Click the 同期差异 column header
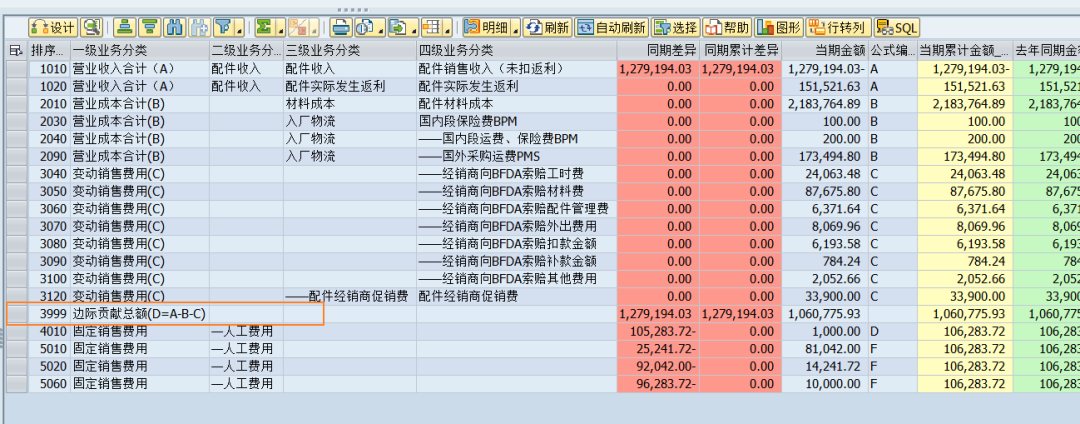Image resolution: width=1080 pixels, height=424 pixels. click(658, 50)
